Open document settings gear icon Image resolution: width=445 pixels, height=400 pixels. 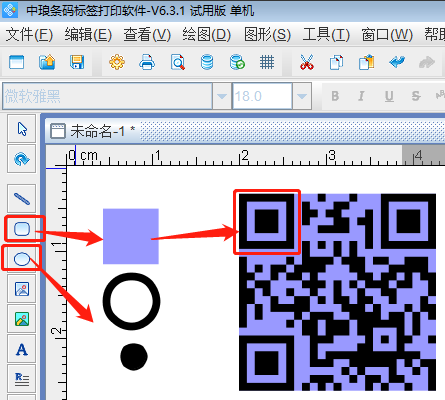click(117, 62)
